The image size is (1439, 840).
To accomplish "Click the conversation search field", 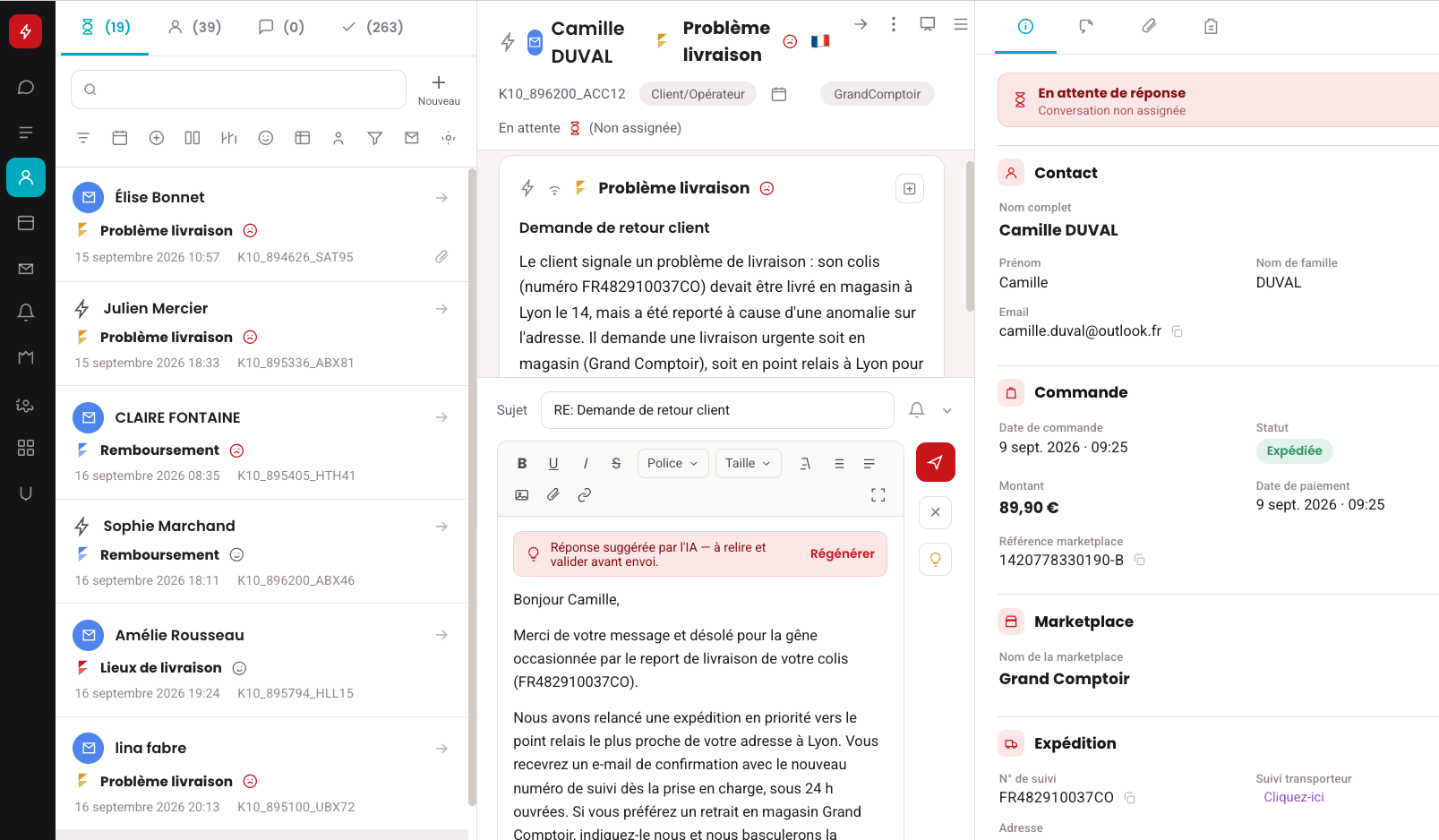I will coord(238,90).
